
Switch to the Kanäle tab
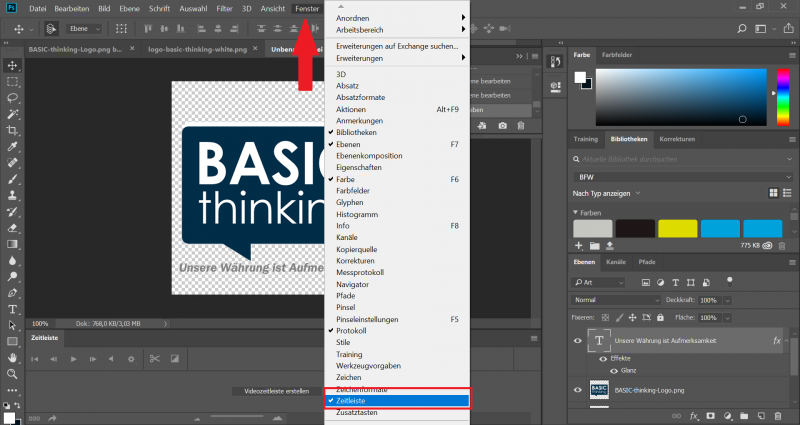pyautogui.click(x=616, y=262)
